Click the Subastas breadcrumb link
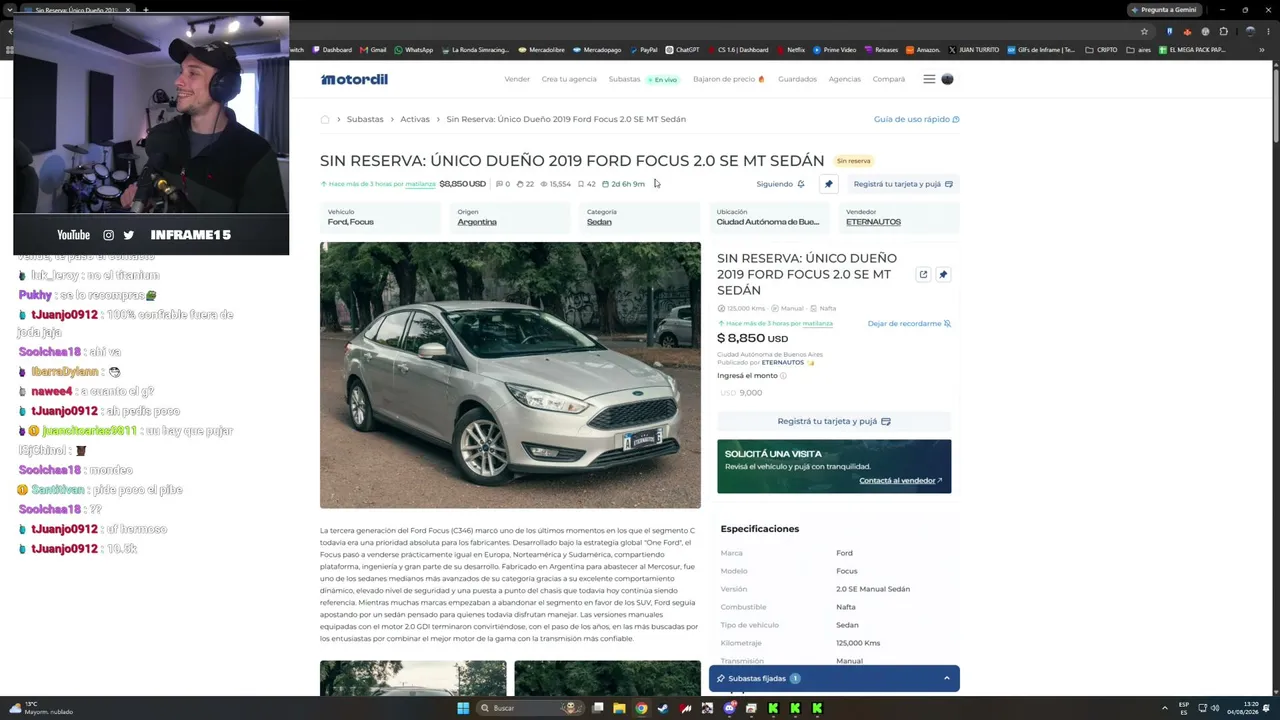 (365, 119)
